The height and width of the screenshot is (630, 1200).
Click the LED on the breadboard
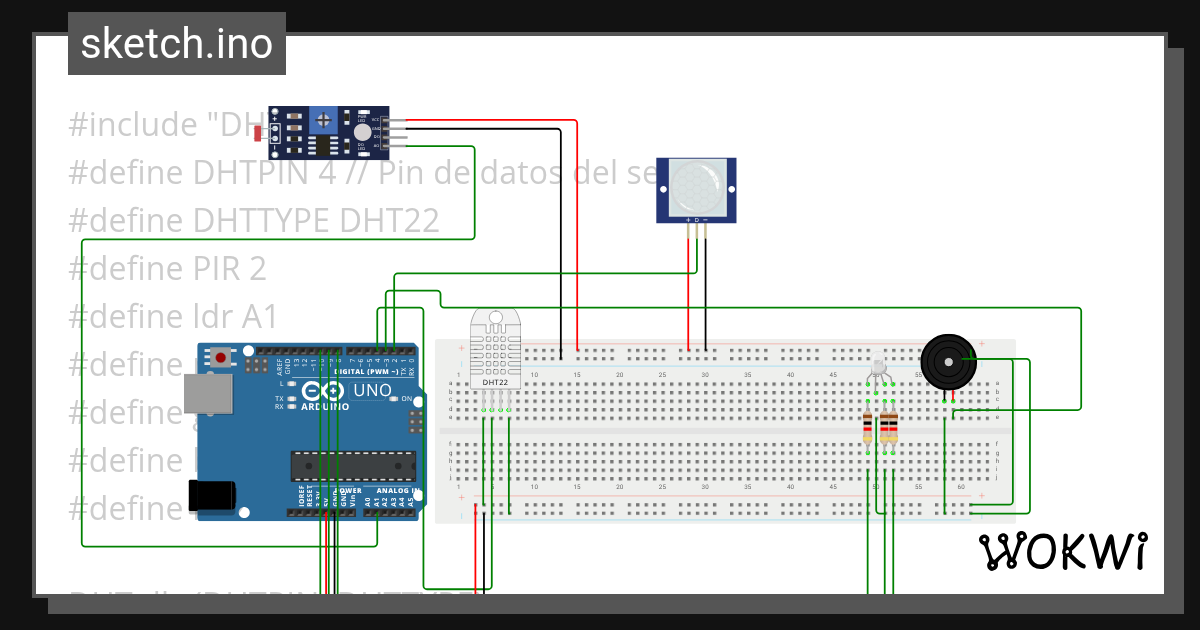click(x=878, y=360)
